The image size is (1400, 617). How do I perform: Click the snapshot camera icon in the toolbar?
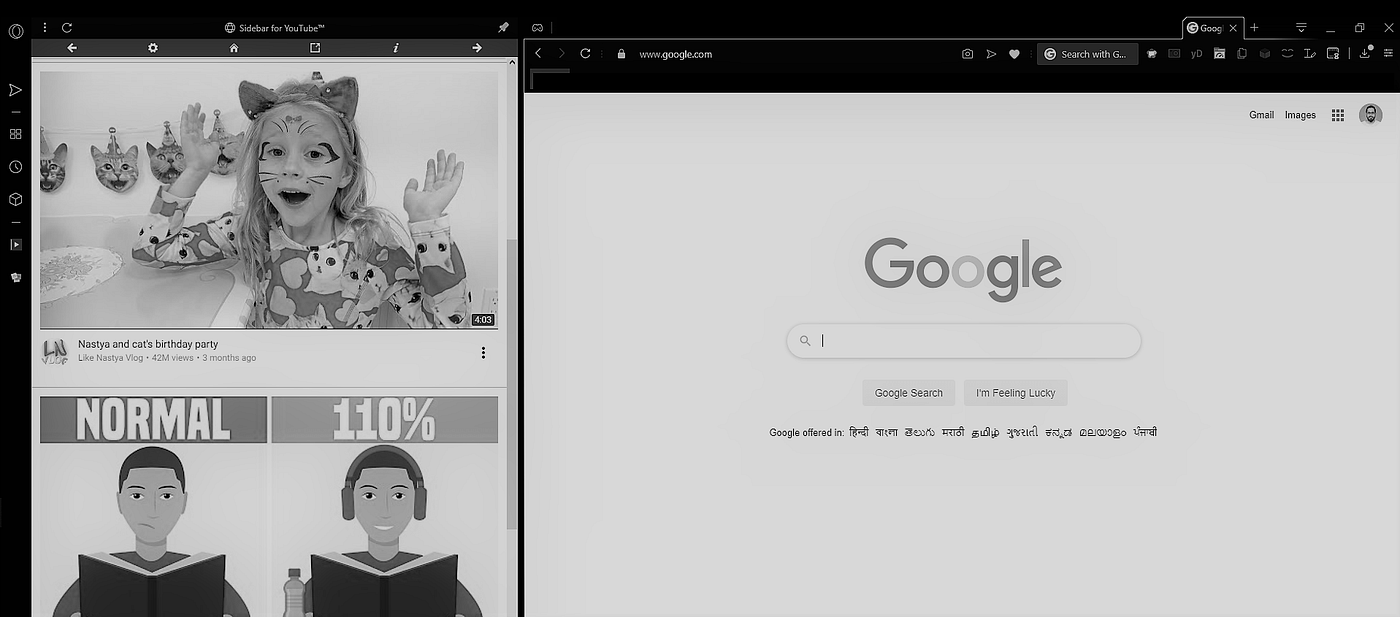click(967, 54)
